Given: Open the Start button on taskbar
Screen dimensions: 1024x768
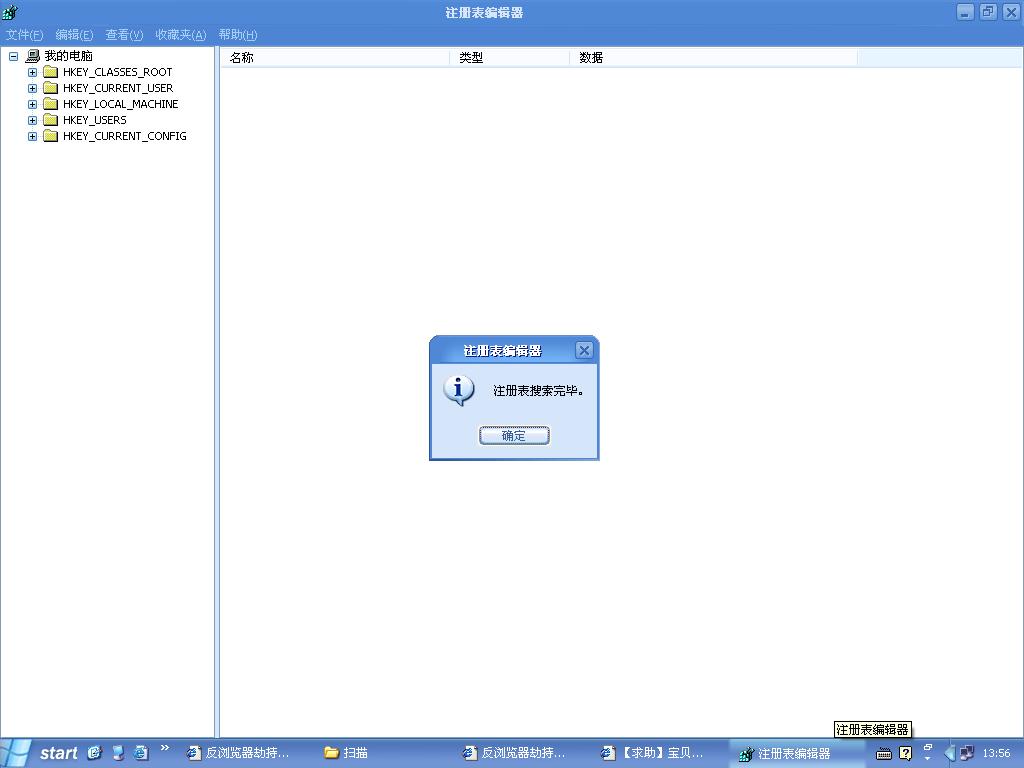Looking at the screenshot, I should tap(40, 753).
